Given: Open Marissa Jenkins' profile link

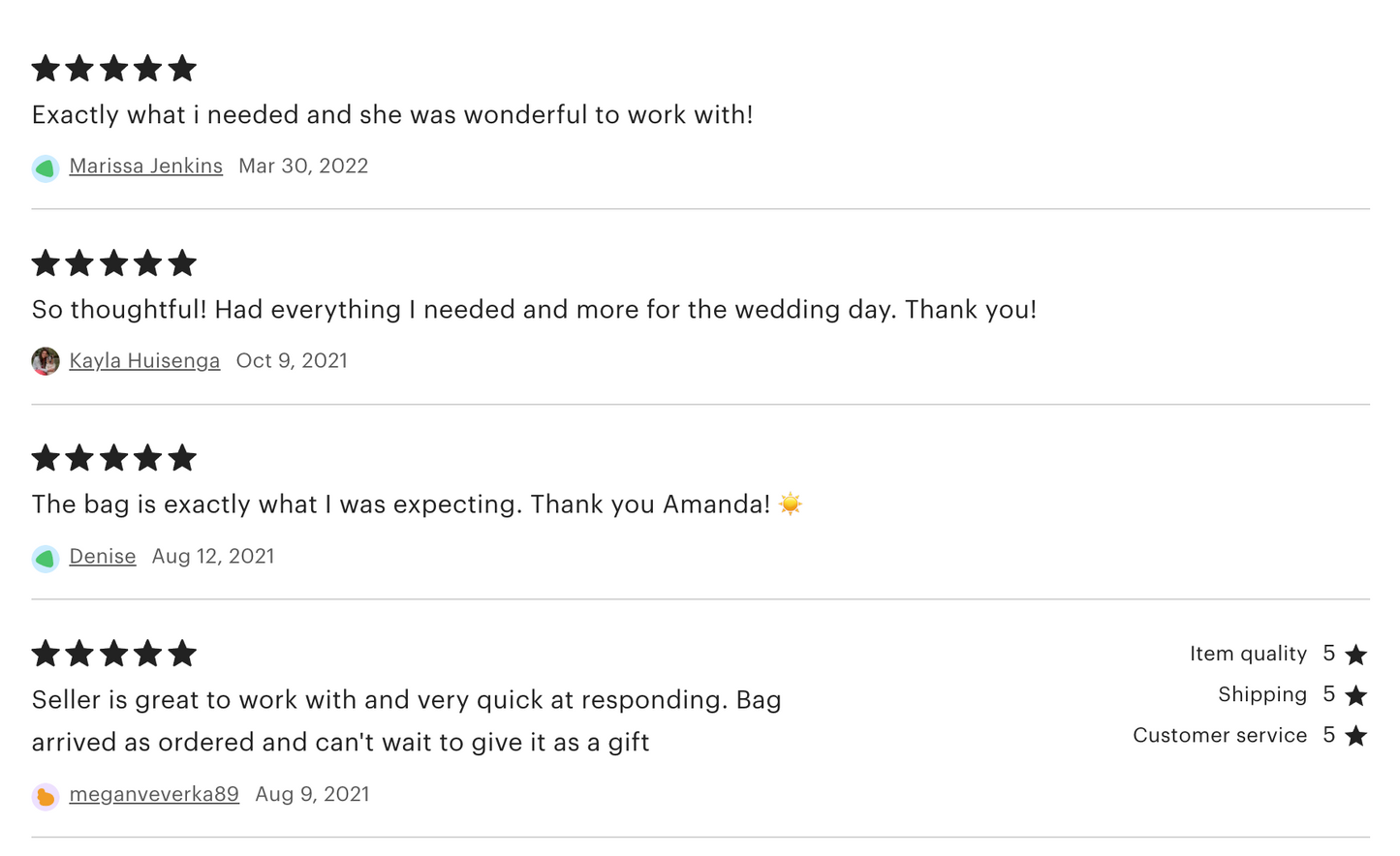Looking at the screenshot, I should coord(145,167).
